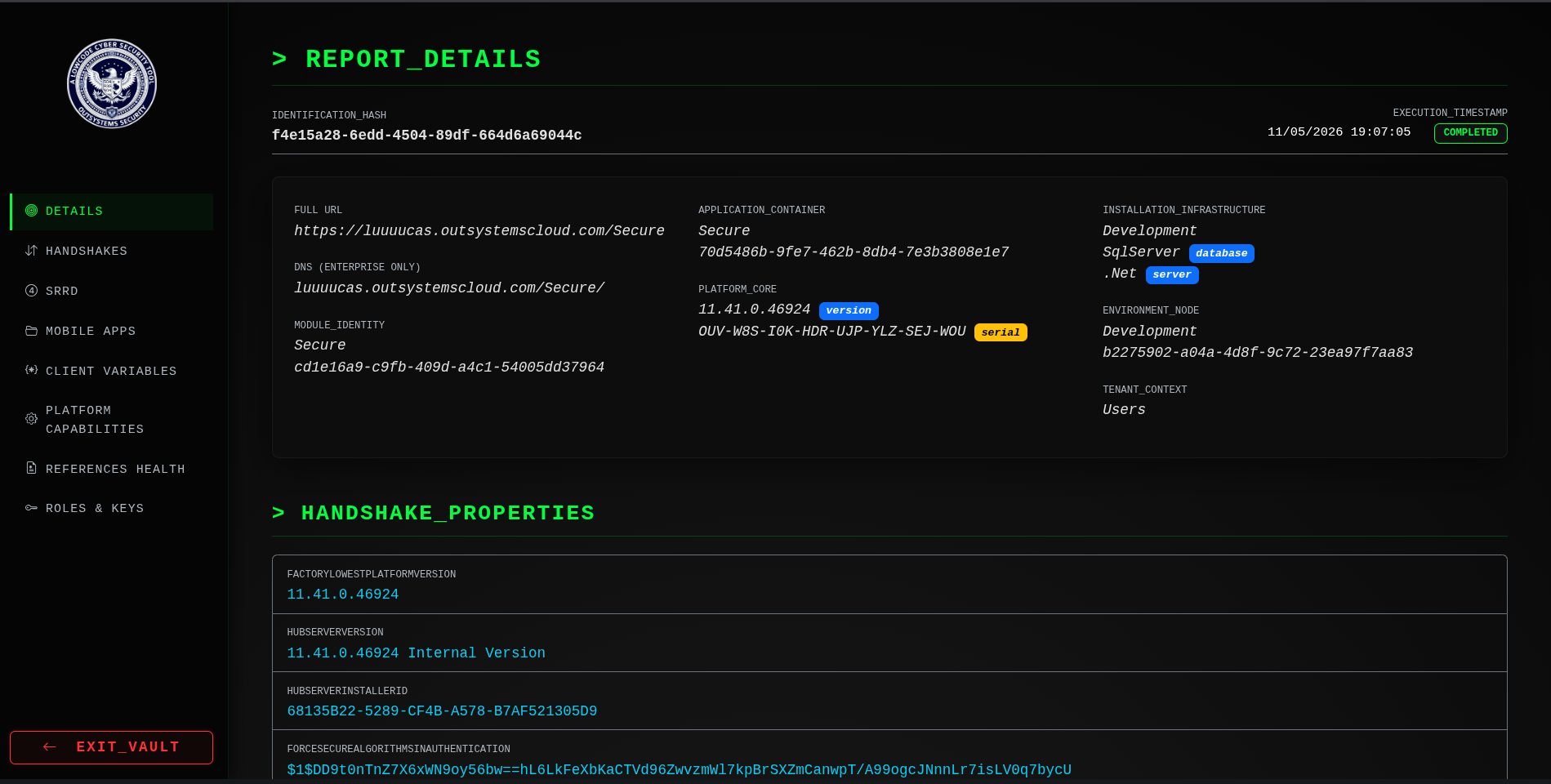Open Client Variables page

pos(111,371)
